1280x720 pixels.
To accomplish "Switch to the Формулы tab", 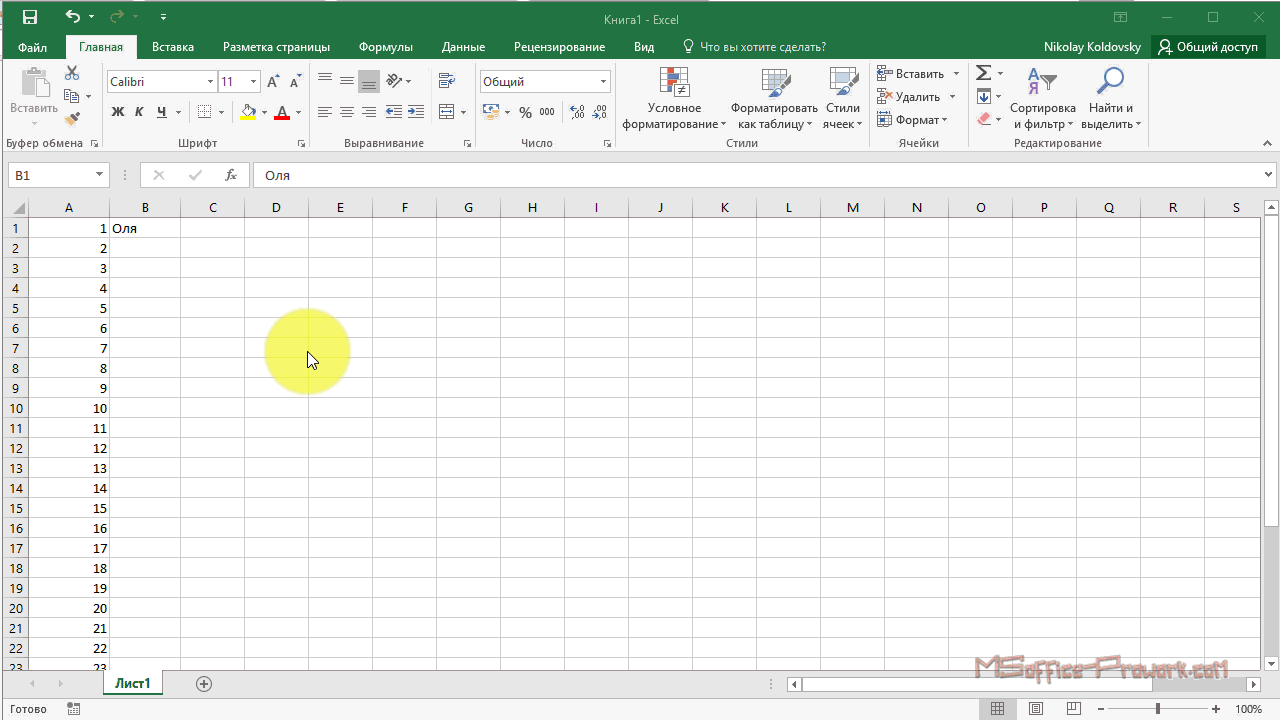I will point(386,47).
